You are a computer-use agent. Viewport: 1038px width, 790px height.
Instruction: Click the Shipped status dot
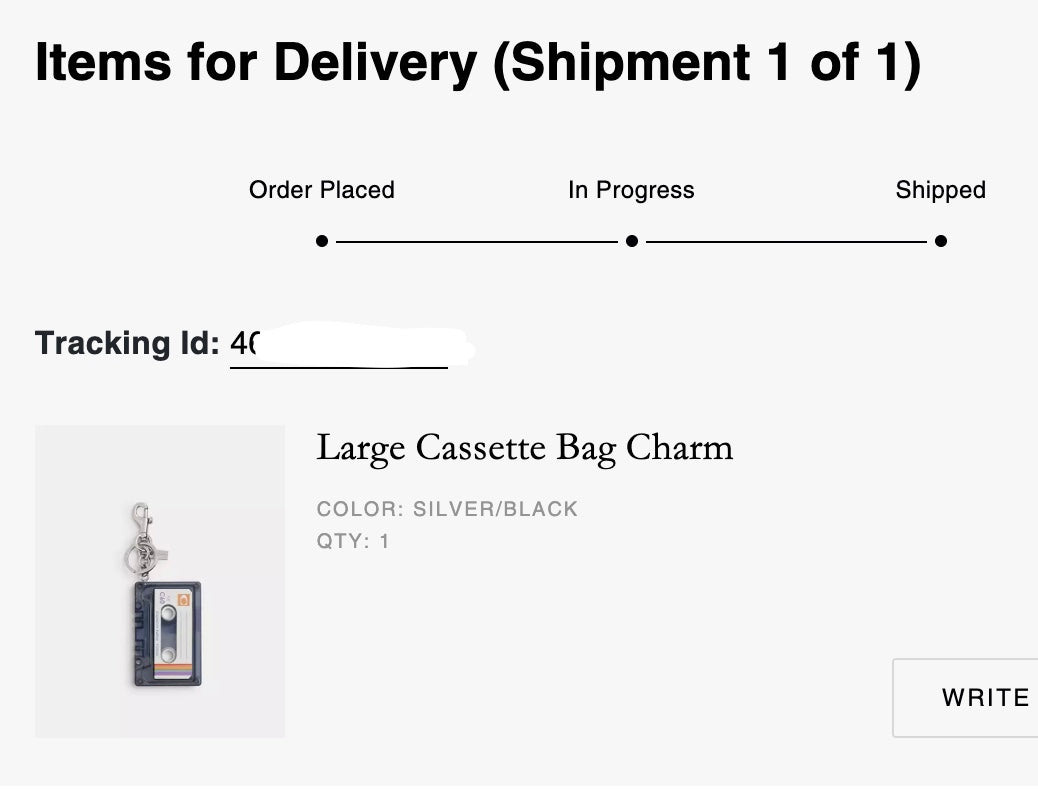941,241
